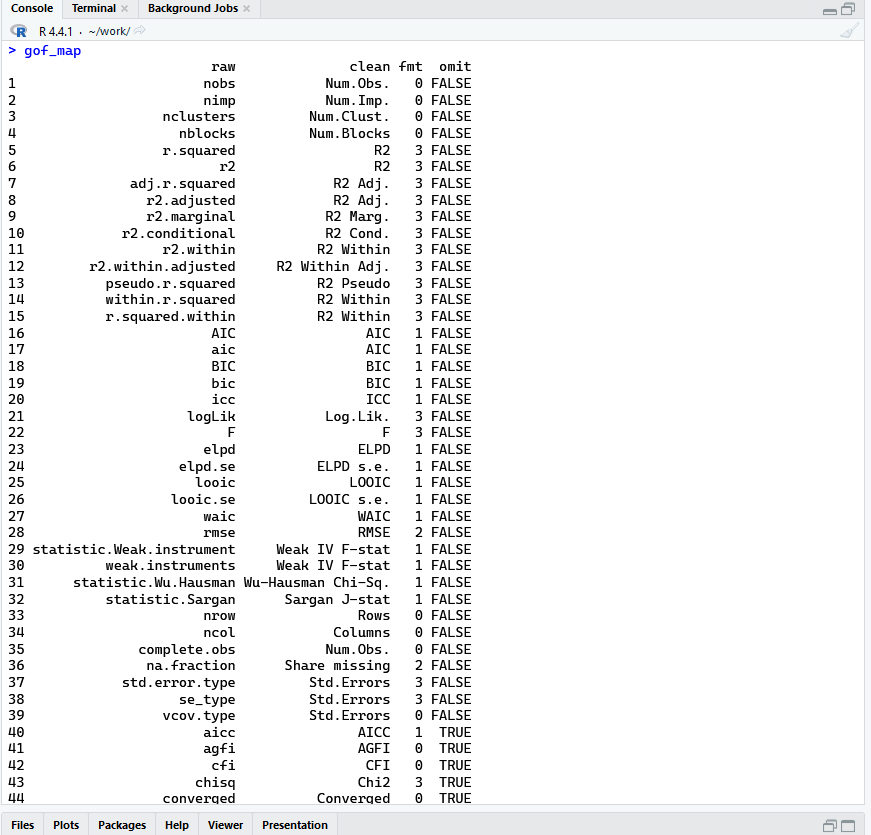Minimize the Console pane
The height and width of the screenshot is (835, 871).
pyautogui.click(x=829, y=10)
